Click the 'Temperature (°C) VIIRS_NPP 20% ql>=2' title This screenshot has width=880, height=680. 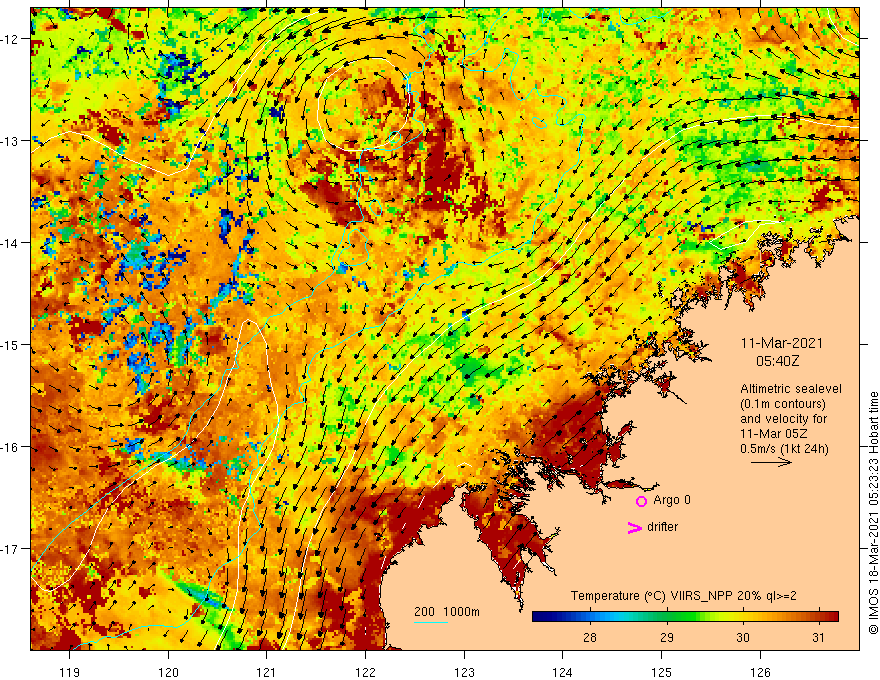click(684, 596)
